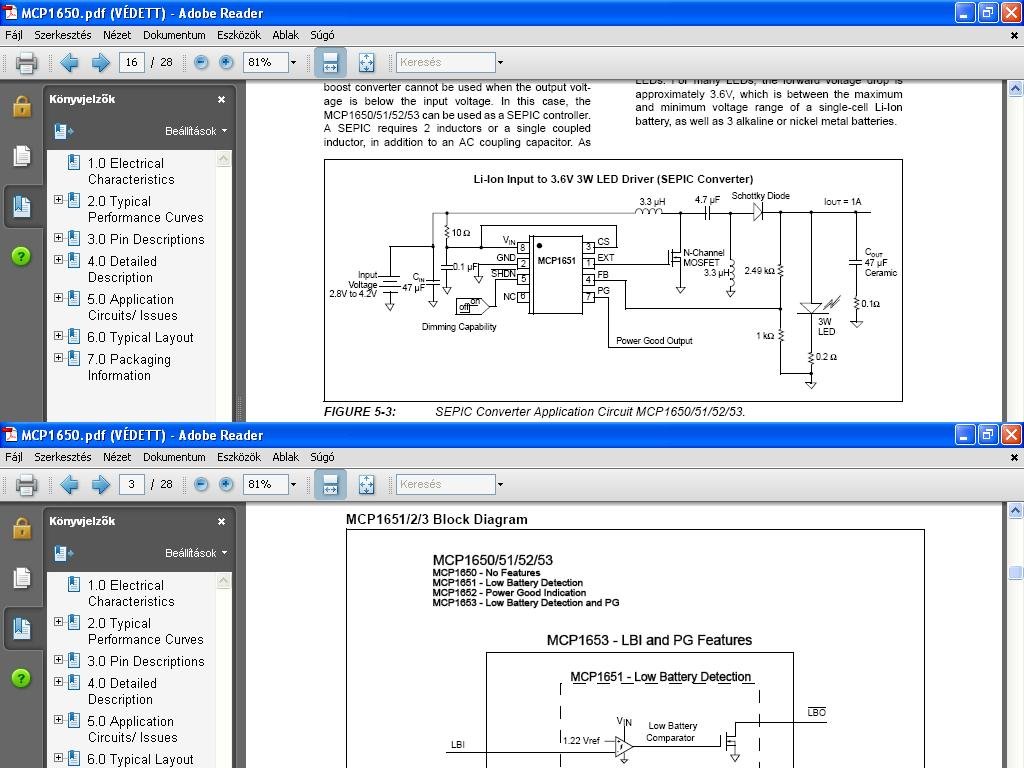Click page number field showing 16

coord(131,63)
